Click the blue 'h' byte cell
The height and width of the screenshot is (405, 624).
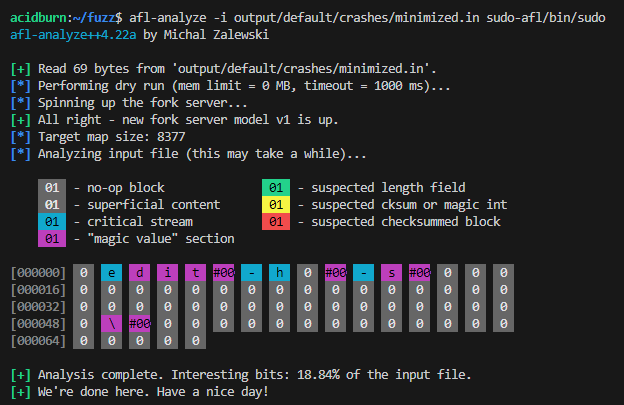pyautogui.click(x=282, y=272)
